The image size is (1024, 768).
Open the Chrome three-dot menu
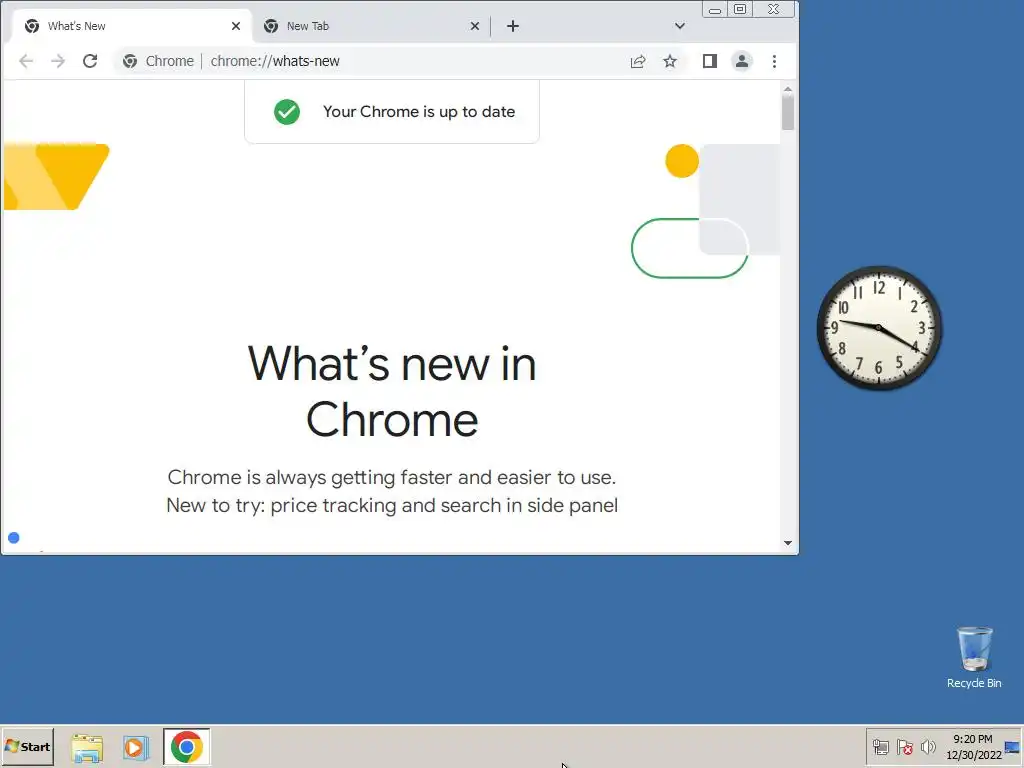coord(775,61)
